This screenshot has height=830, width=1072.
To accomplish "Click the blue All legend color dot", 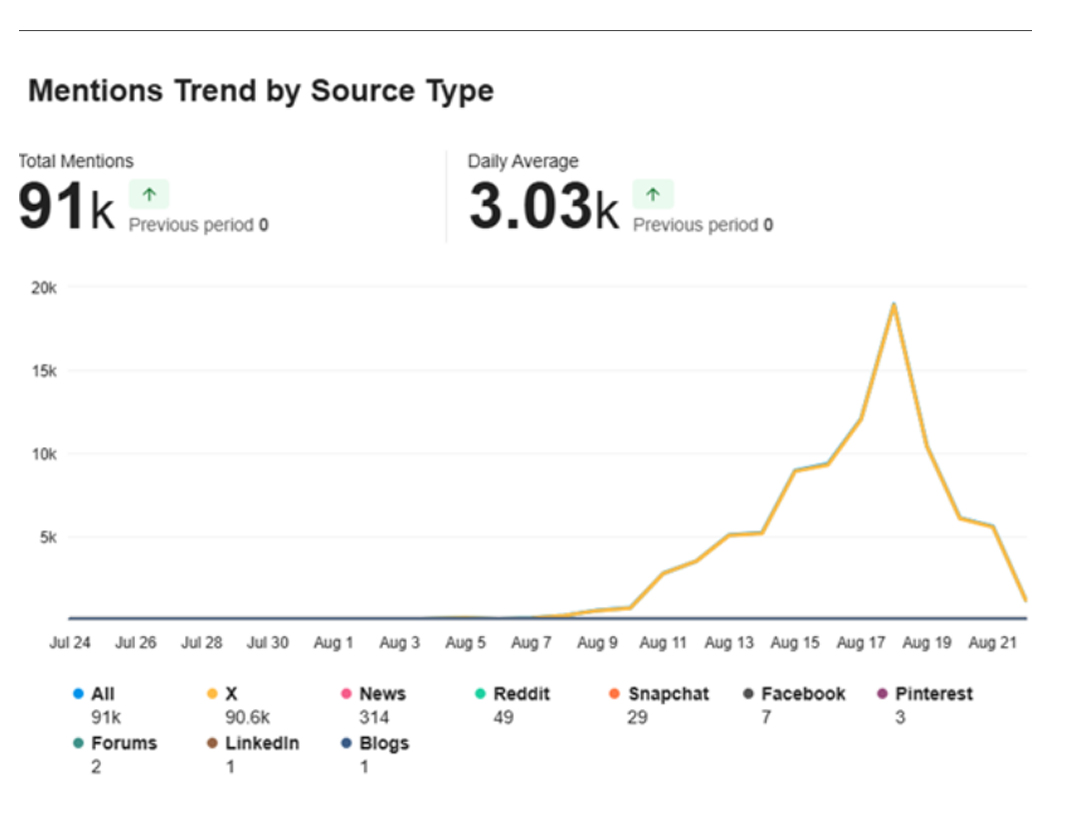I will coord(78,694).
